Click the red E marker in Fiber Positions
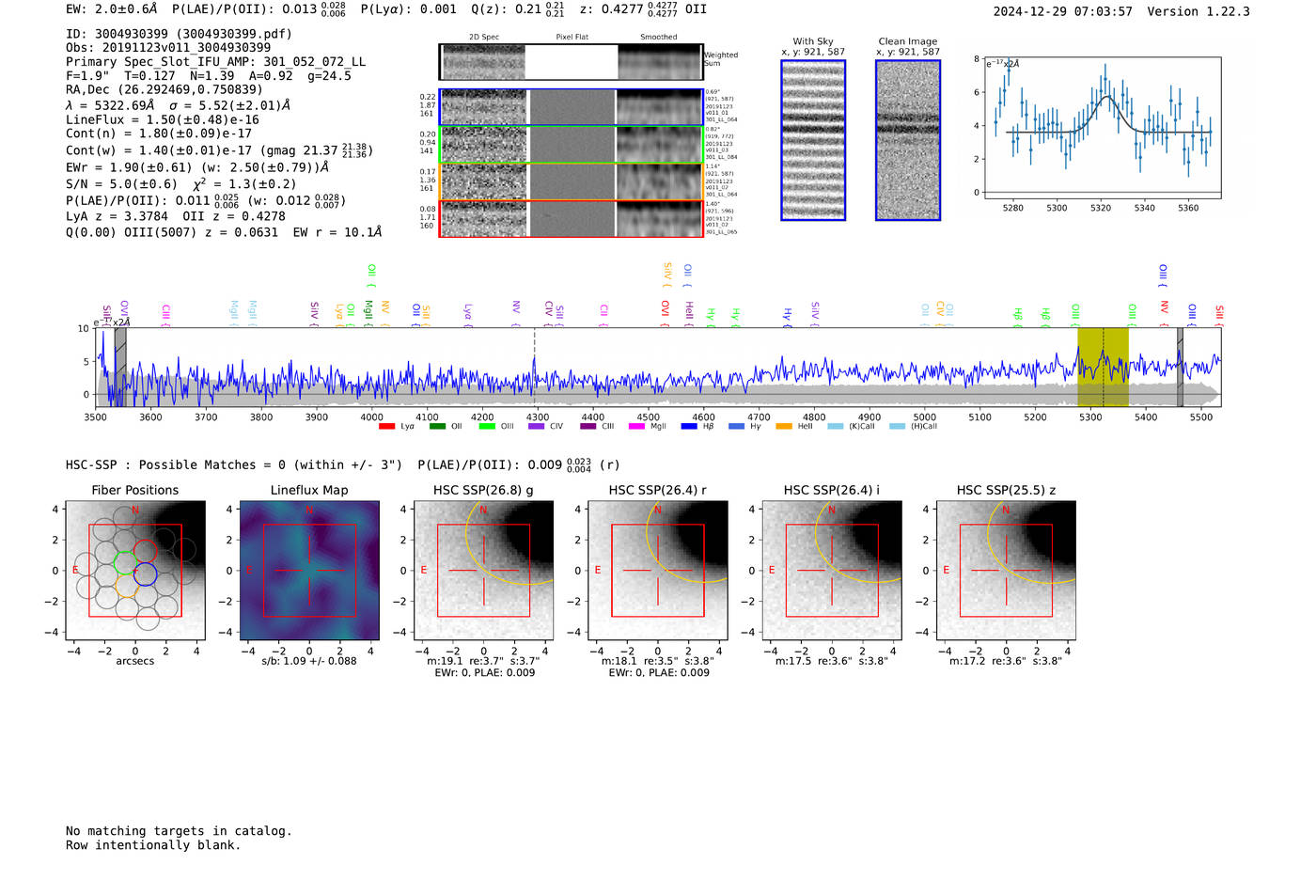 75,571
